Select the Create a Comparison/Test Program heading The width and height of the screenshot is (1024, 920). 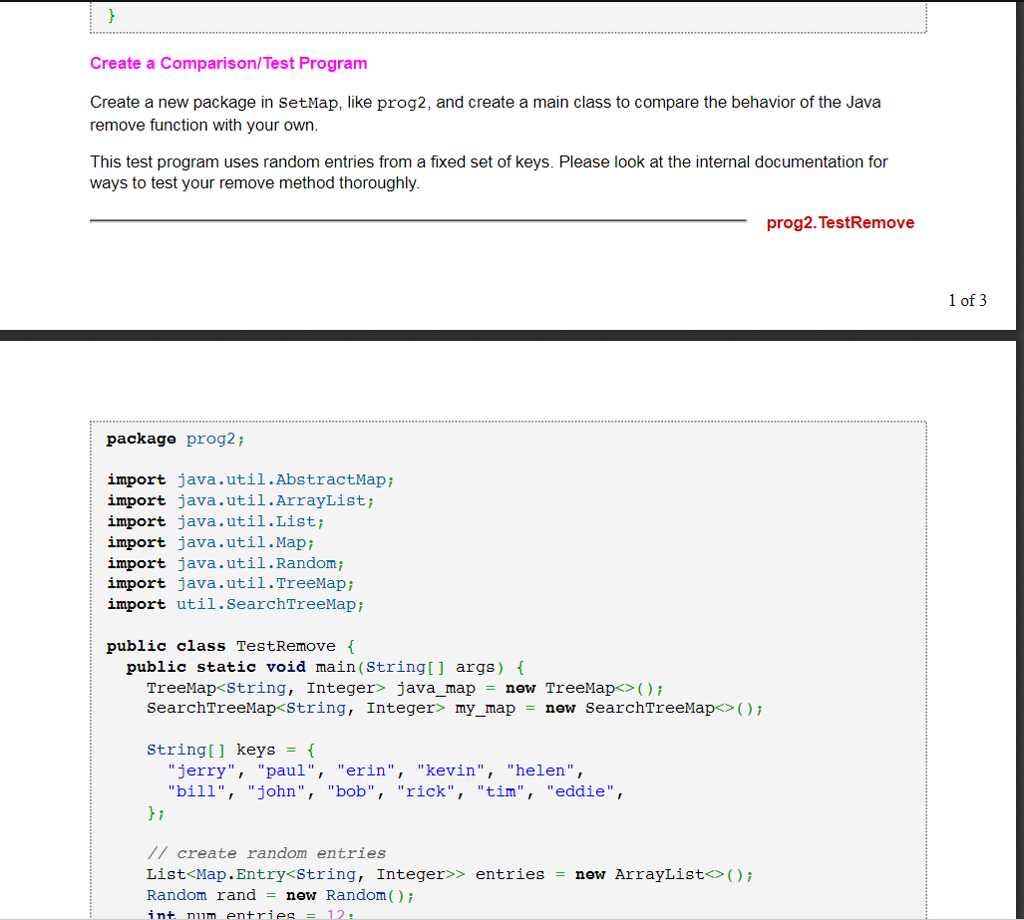(x=229, y=63)
